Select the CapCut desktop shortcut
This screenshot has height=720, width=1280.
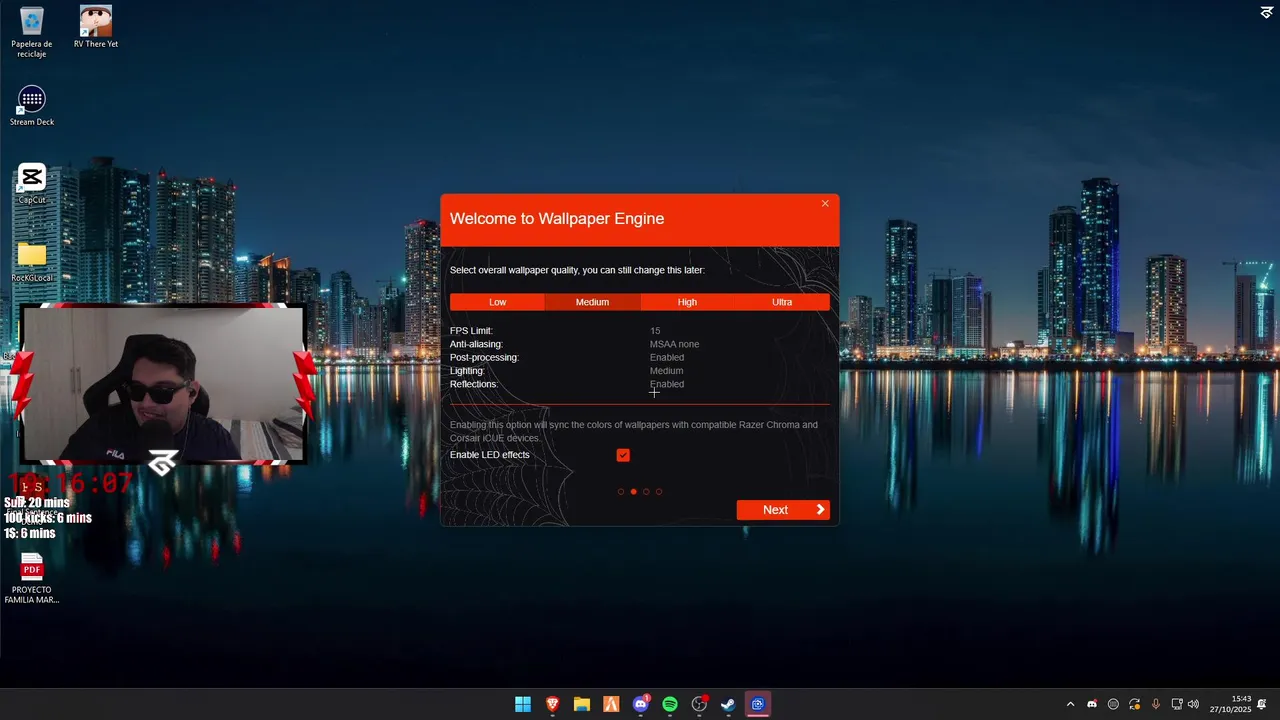click(x=32, y=184)
